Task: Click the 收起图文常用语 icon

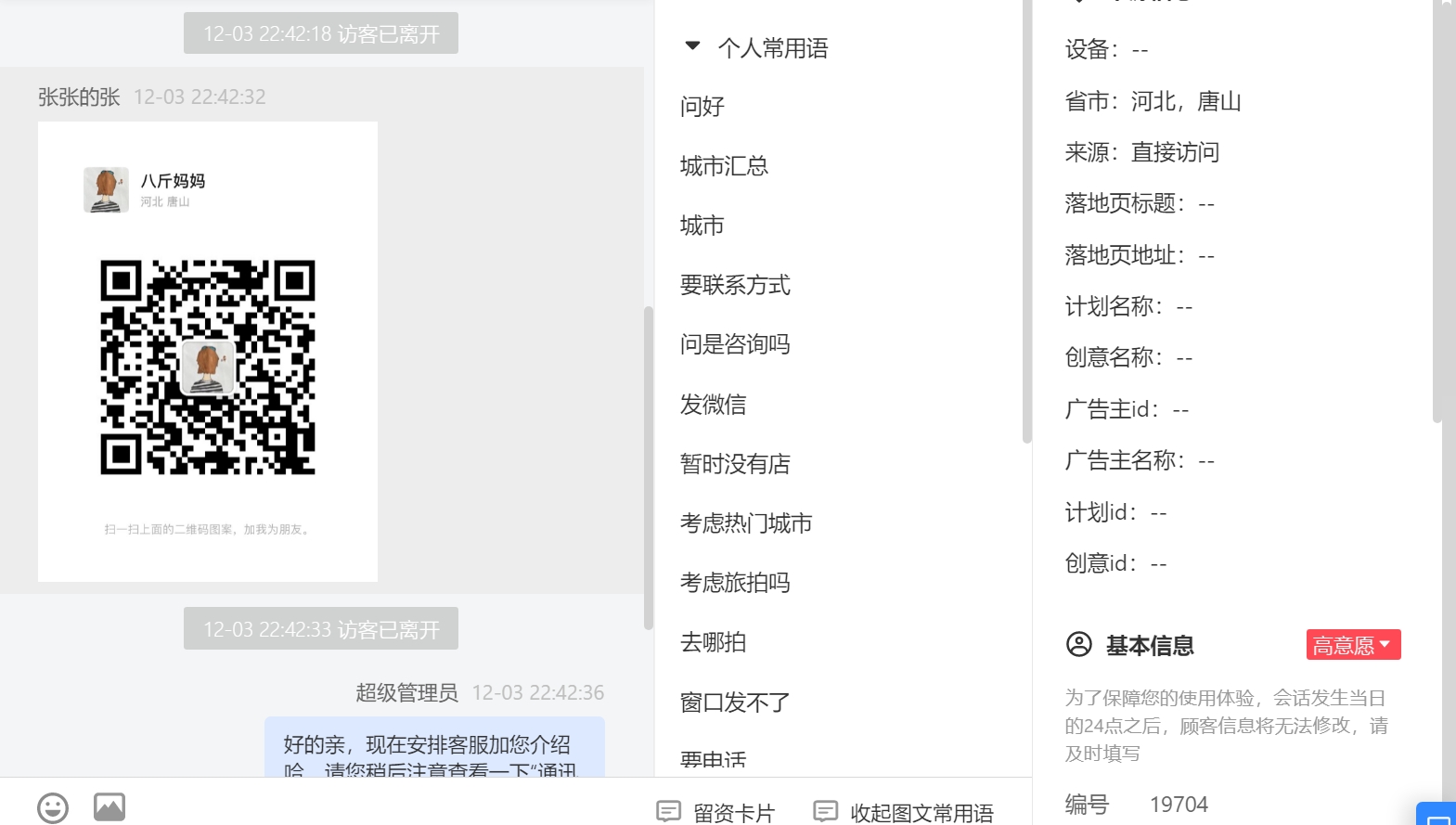Action: [825, 812]
